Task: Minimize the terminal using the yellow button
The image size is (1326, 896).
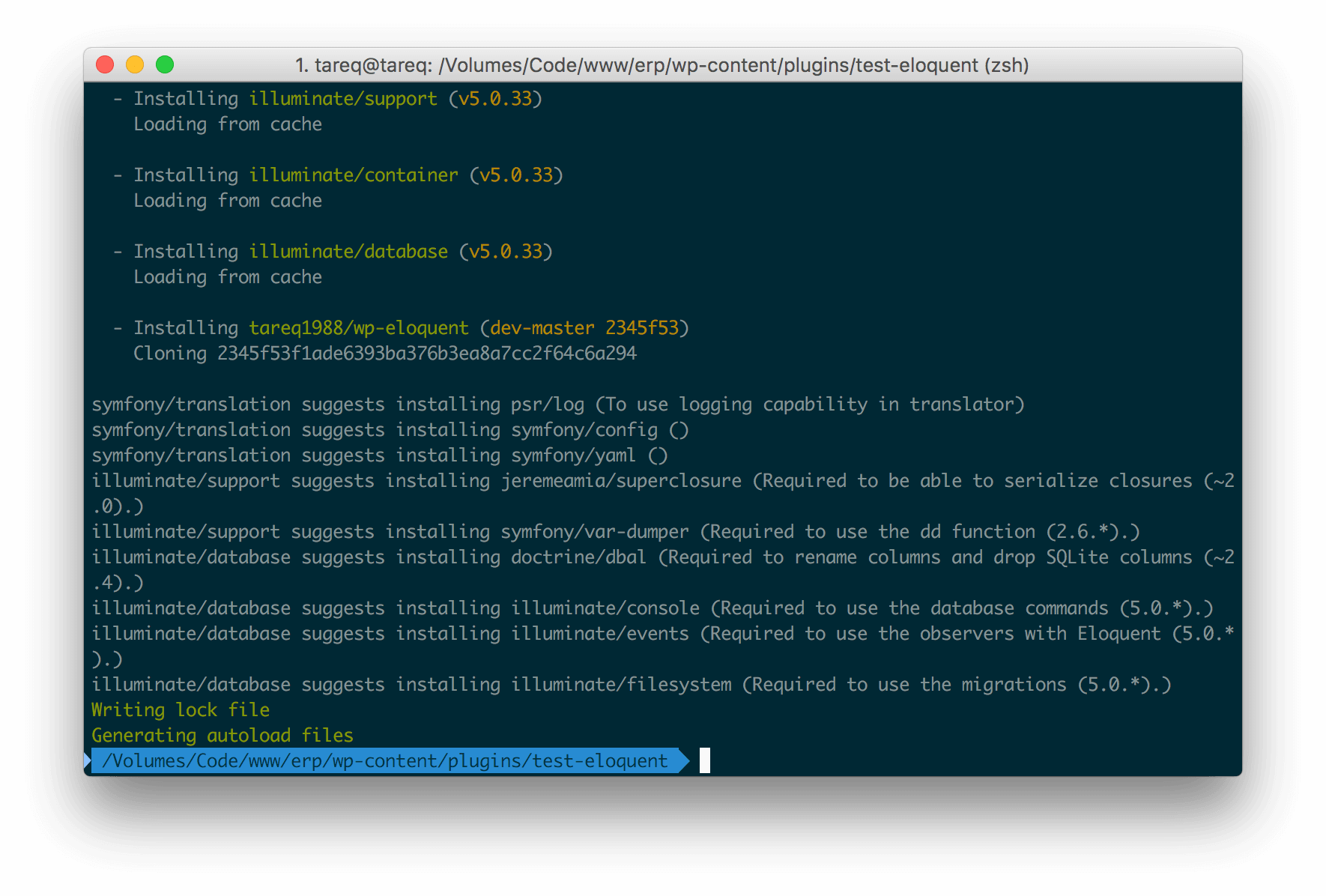Action: pyautogui.click(x=135, y=65)
